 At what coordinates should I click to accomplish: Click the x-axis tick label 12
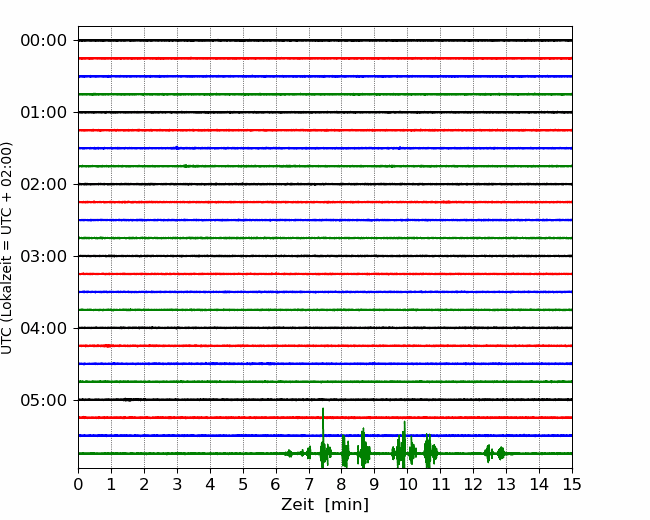pos(473,484)
